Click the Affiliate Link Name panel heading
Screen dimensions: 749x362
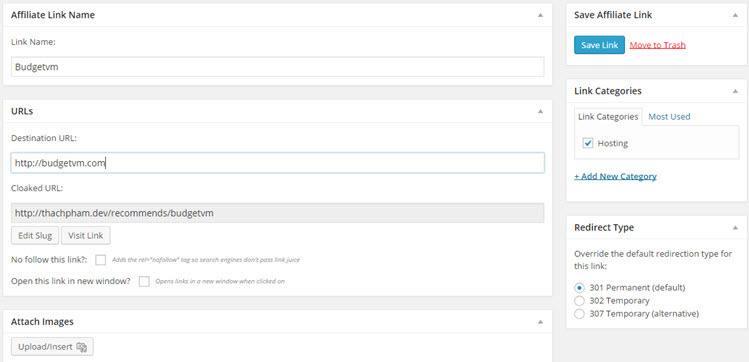click(x=53, y=15)
